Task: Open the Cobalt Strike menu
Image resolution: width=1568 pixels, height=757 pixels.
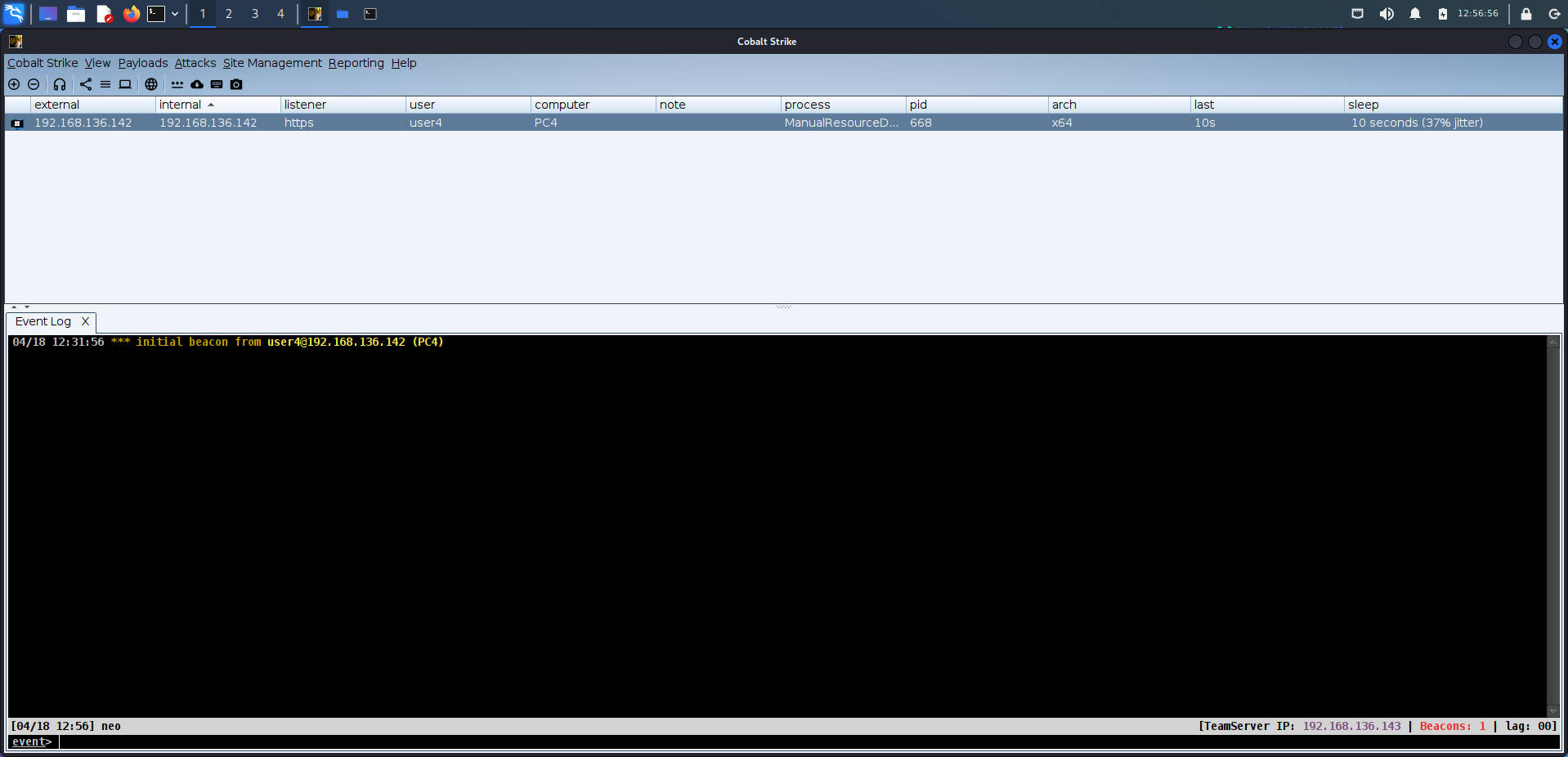Action: click(x=43, y=63)
